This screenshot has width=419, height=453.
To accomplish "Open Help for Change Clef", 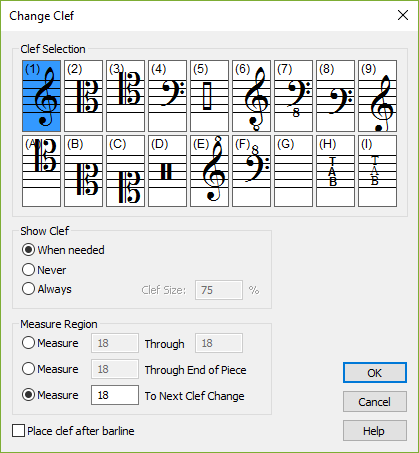I will 375,431.
